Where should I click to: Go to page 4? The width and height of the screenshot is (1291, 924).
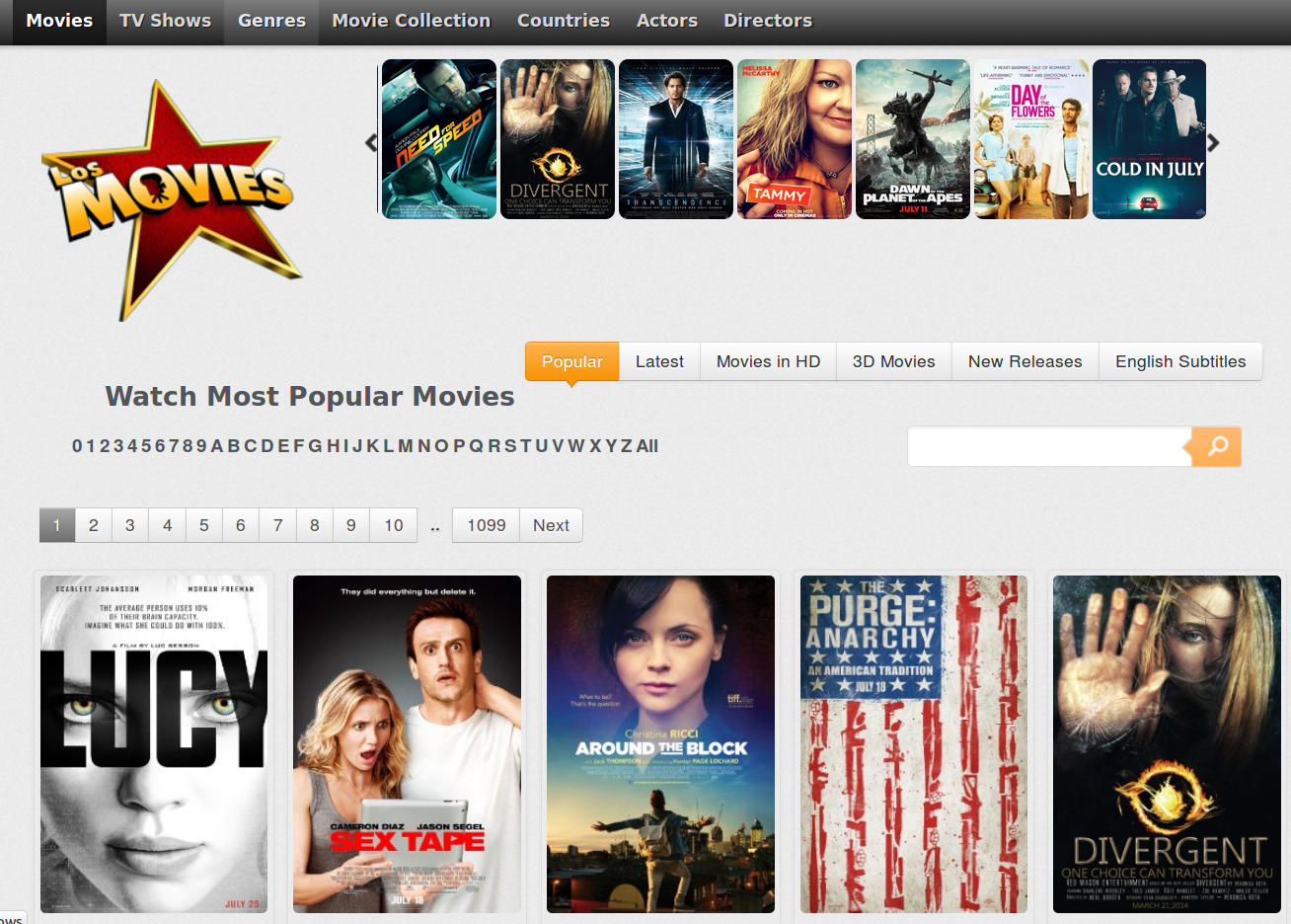pos(168,525)
